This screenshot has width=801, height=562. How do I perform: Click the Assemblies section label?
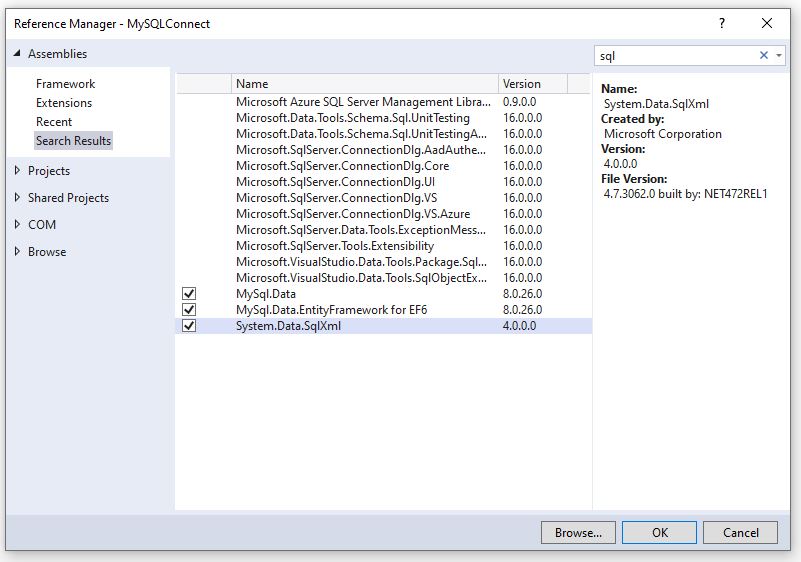coord(57,54)
